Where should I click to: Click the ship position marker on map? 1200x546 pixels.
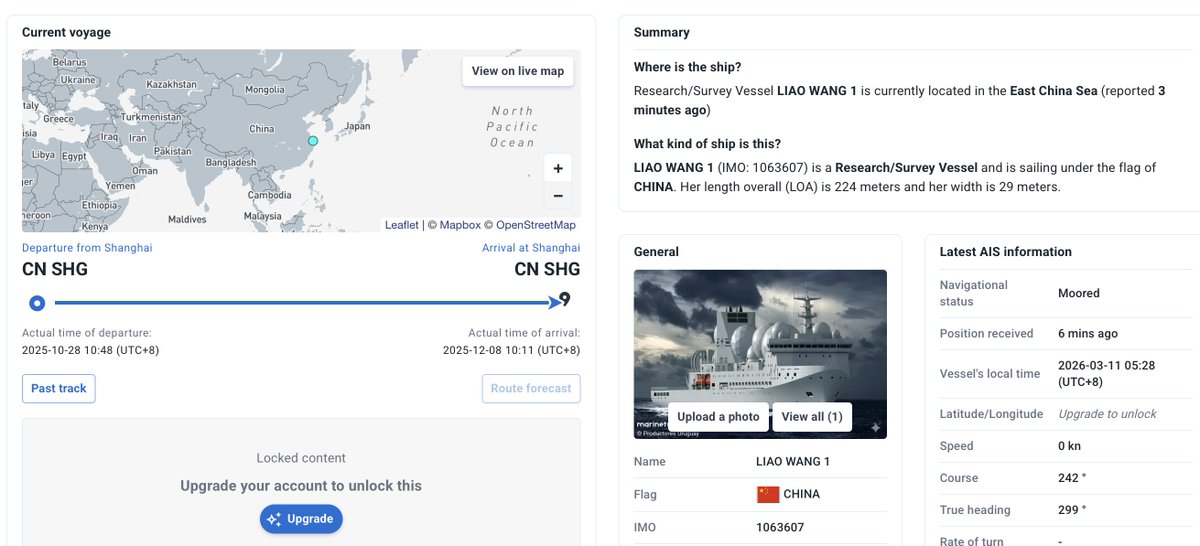click(313, 141)
